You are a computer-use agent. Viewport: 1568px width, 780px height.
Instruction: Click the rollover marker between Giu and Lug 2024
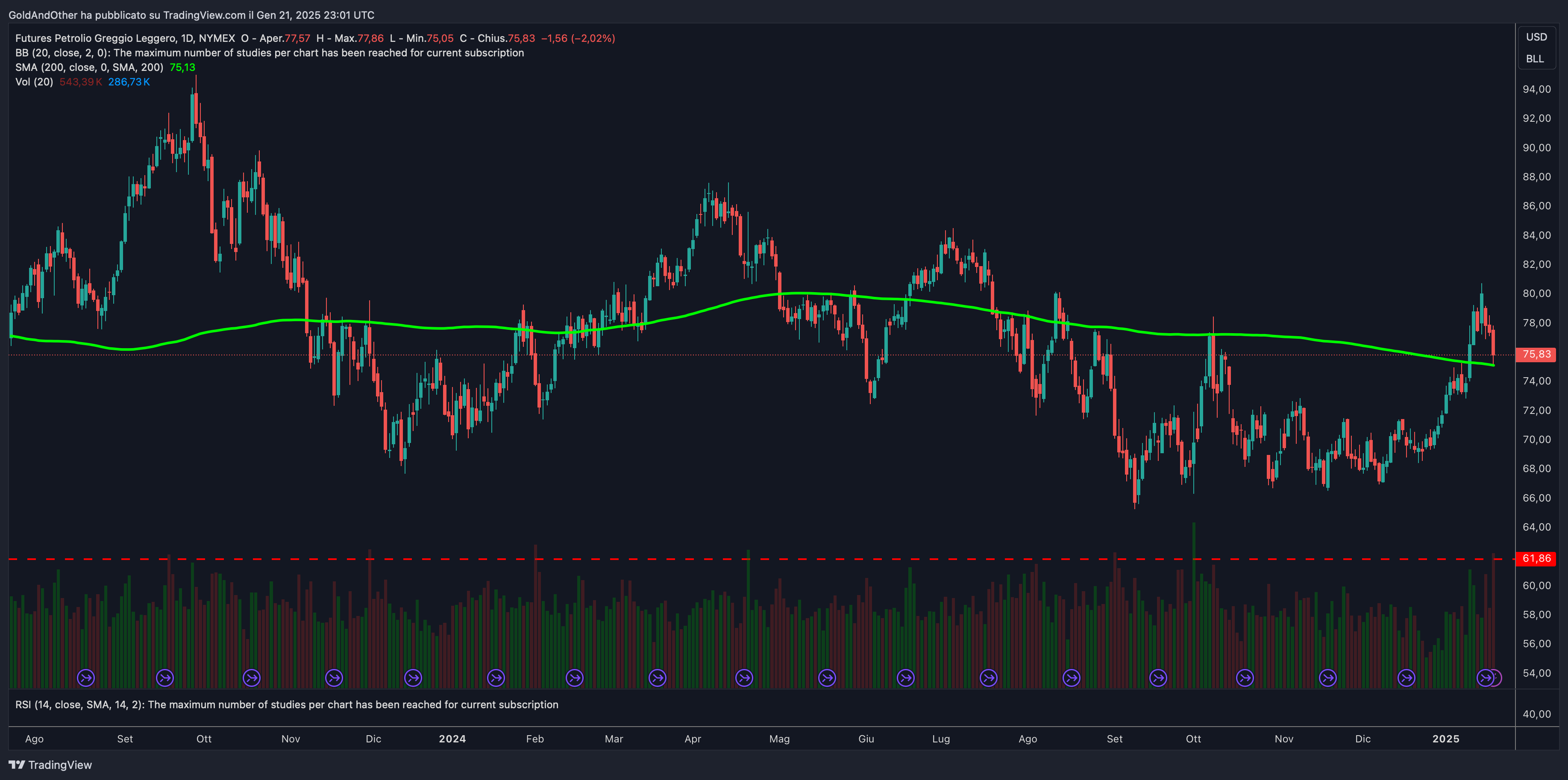pos(906,677)
